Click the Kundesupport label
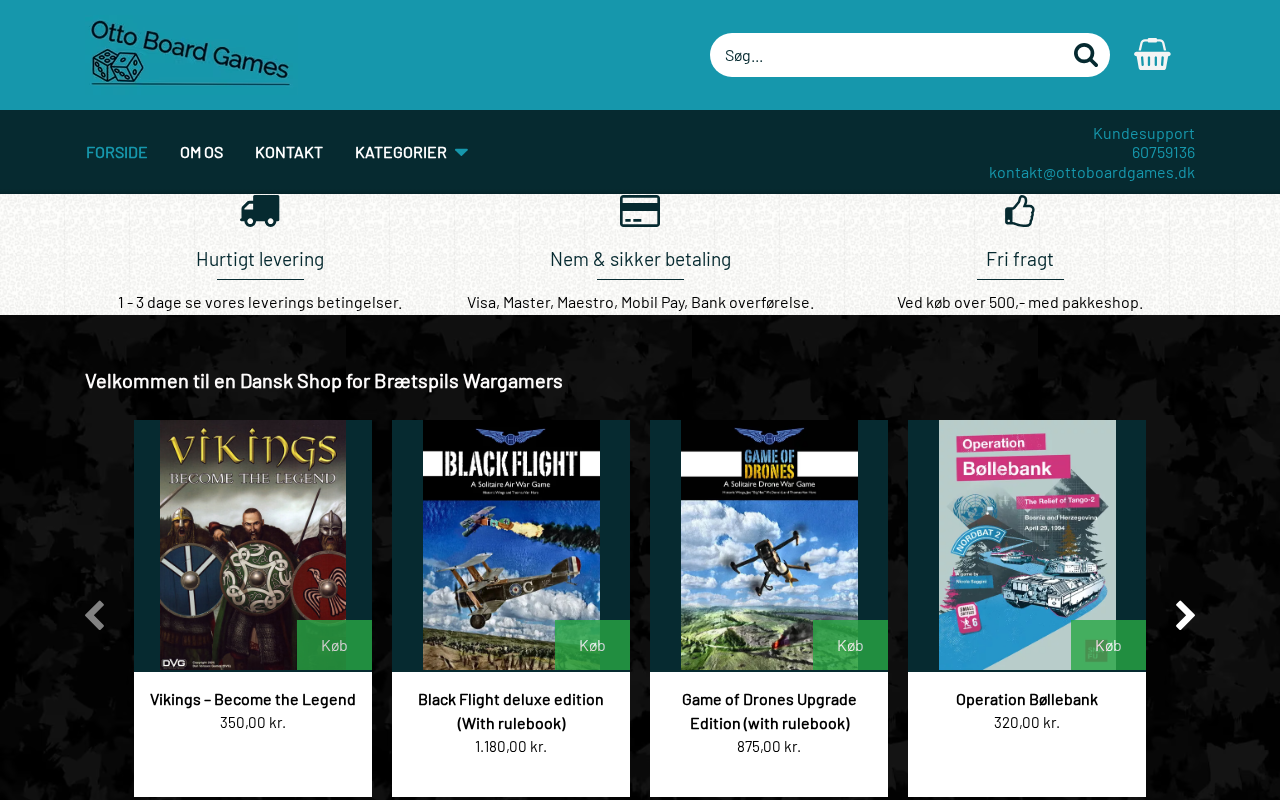 tap(1144, 133)
